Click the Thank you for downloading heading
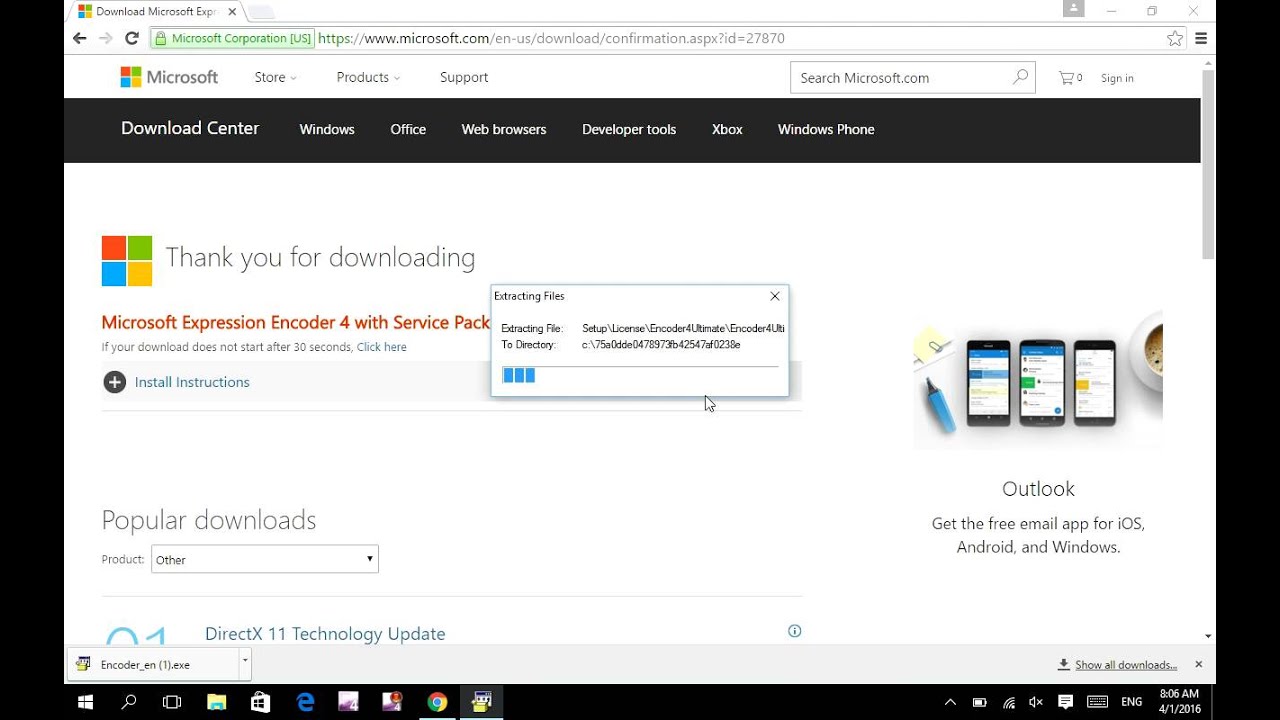The image size is (1280, 720). coord(320,258)
